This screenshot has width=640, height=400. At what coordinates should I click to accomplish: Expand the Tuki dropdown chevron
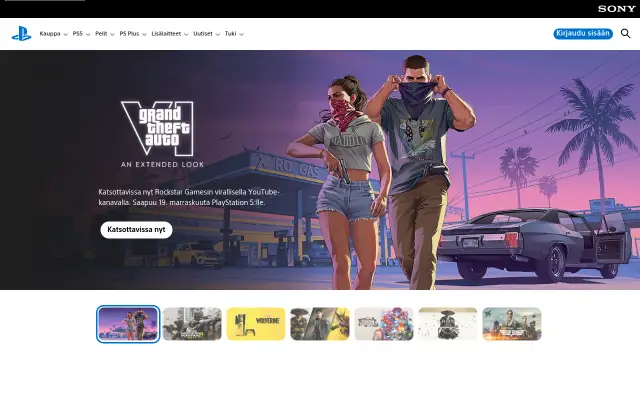(x=241, y=34)
